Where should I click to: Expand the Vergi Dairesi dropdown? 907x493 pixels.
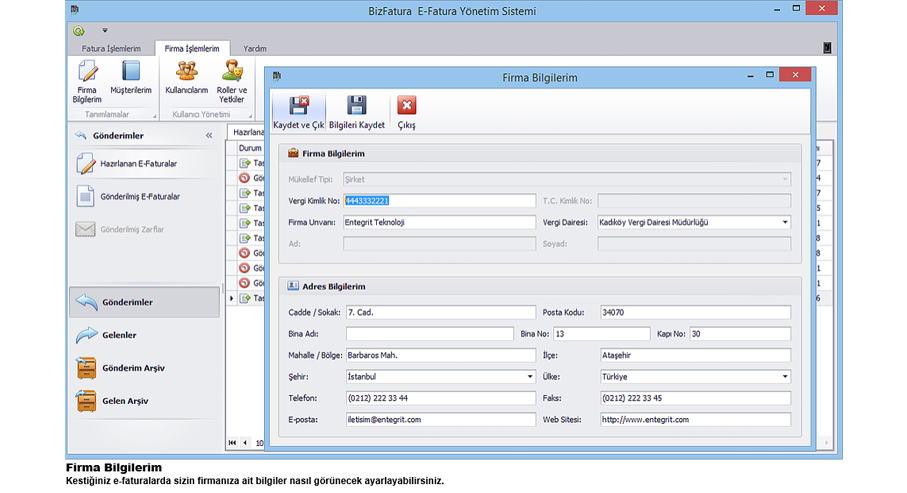[x=785, y=222]
